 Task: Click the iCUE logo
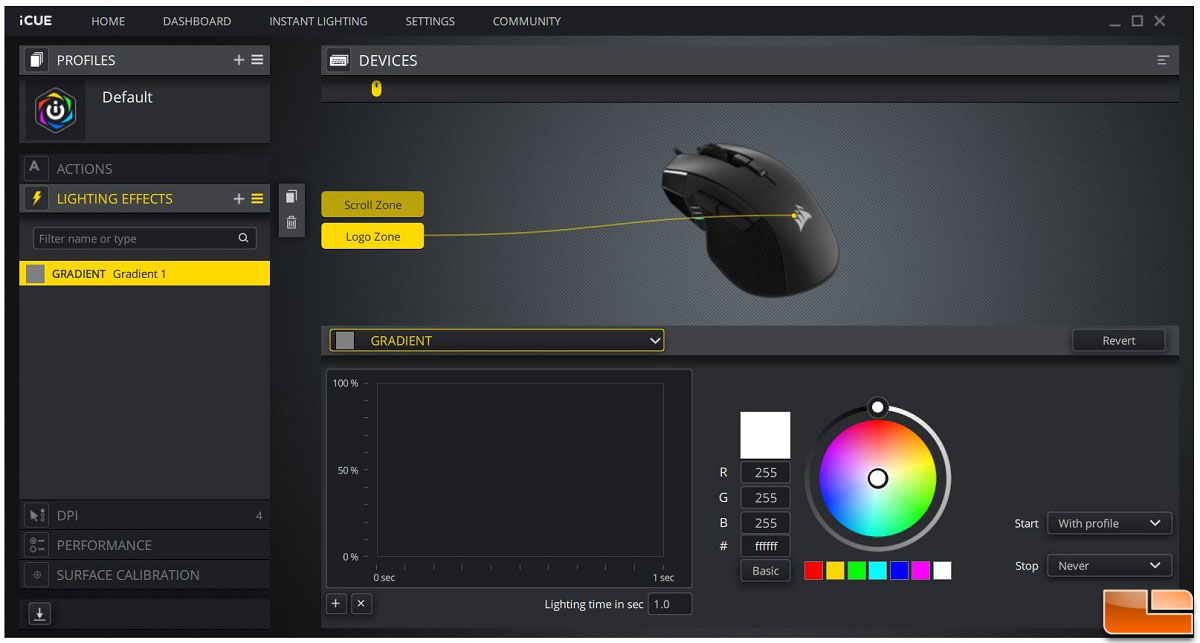pos(36,21)
